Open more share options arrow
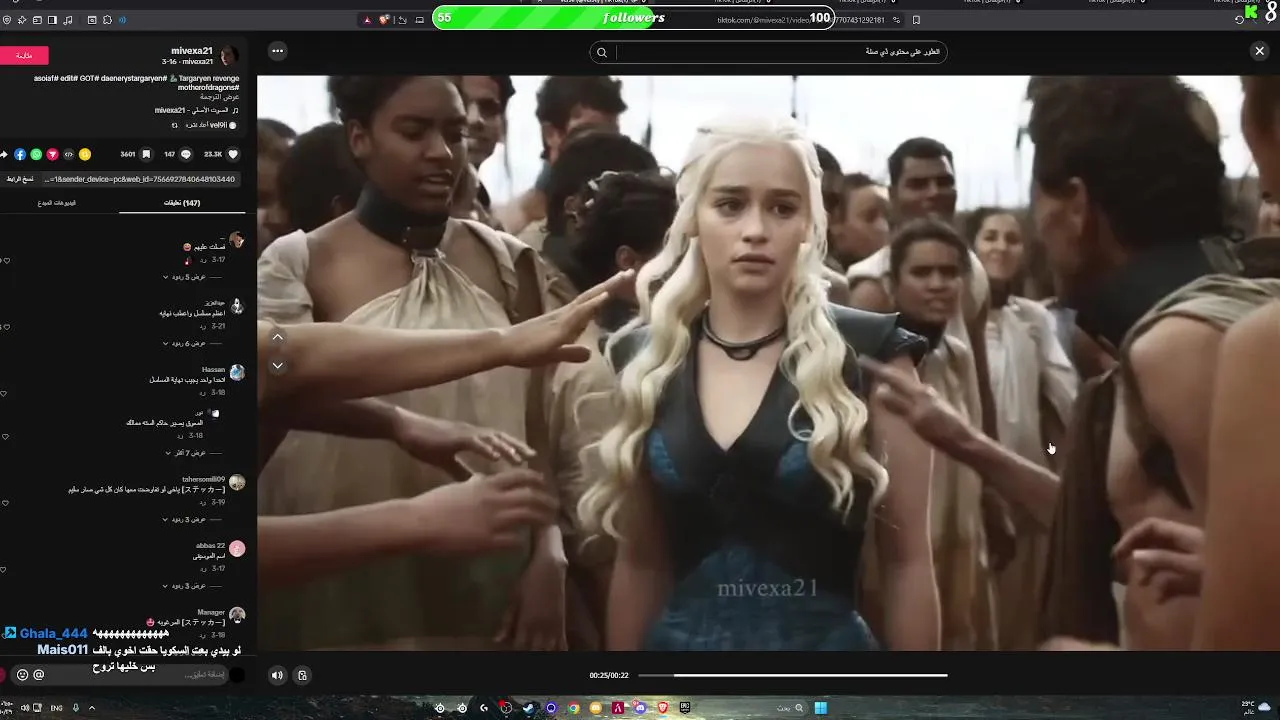The height and width of the screenshot is (720, 1280). point(4,154)
